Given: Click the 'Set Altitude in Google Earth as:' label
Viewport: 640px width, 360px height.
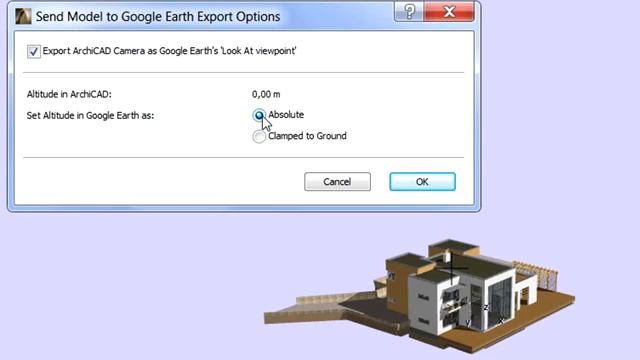Looking at the screenshot, I should [90, 116].
